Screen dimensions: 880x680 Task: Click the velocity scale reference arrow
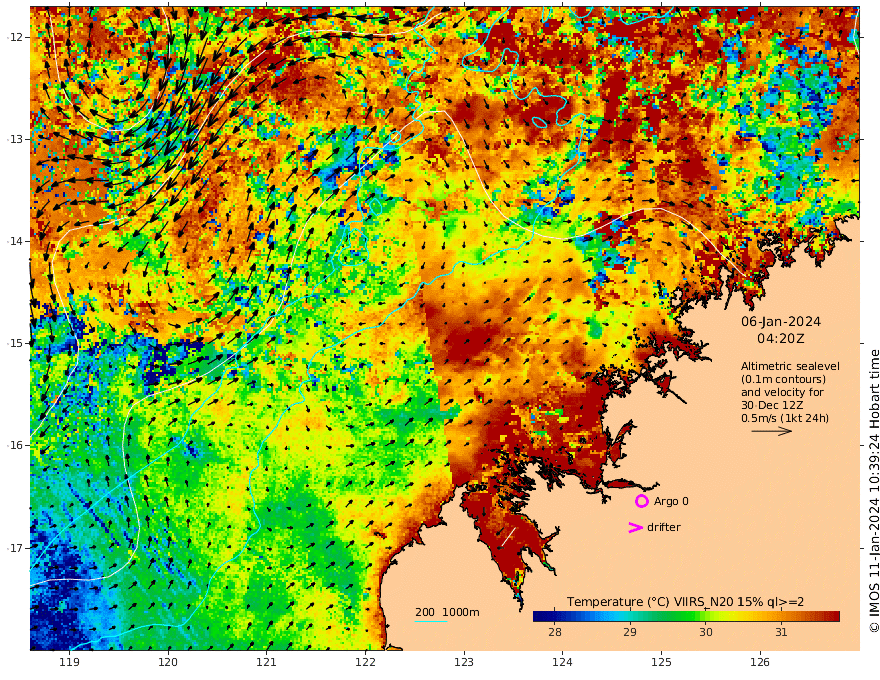[x=772, y=431]
